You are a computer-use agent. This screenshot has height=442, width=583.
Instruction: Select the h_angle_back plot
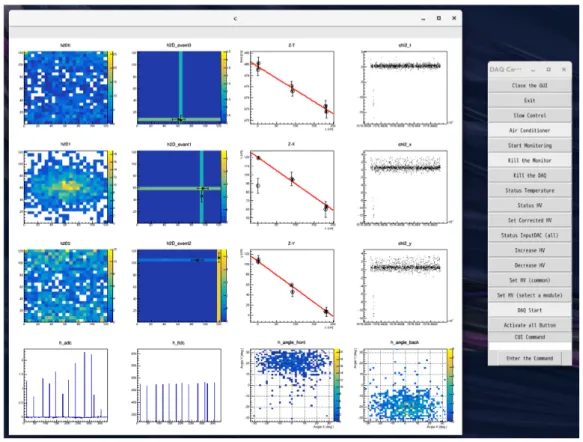(x=405, y=385)
